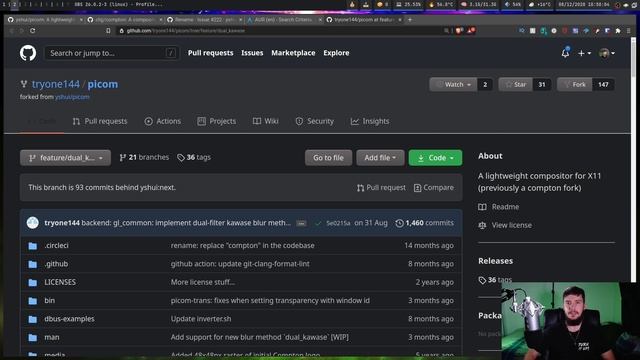Switch to the yshui/picom browser tab
The width and height of the screenshot is (640, 360).
click(x=45, y=20)
